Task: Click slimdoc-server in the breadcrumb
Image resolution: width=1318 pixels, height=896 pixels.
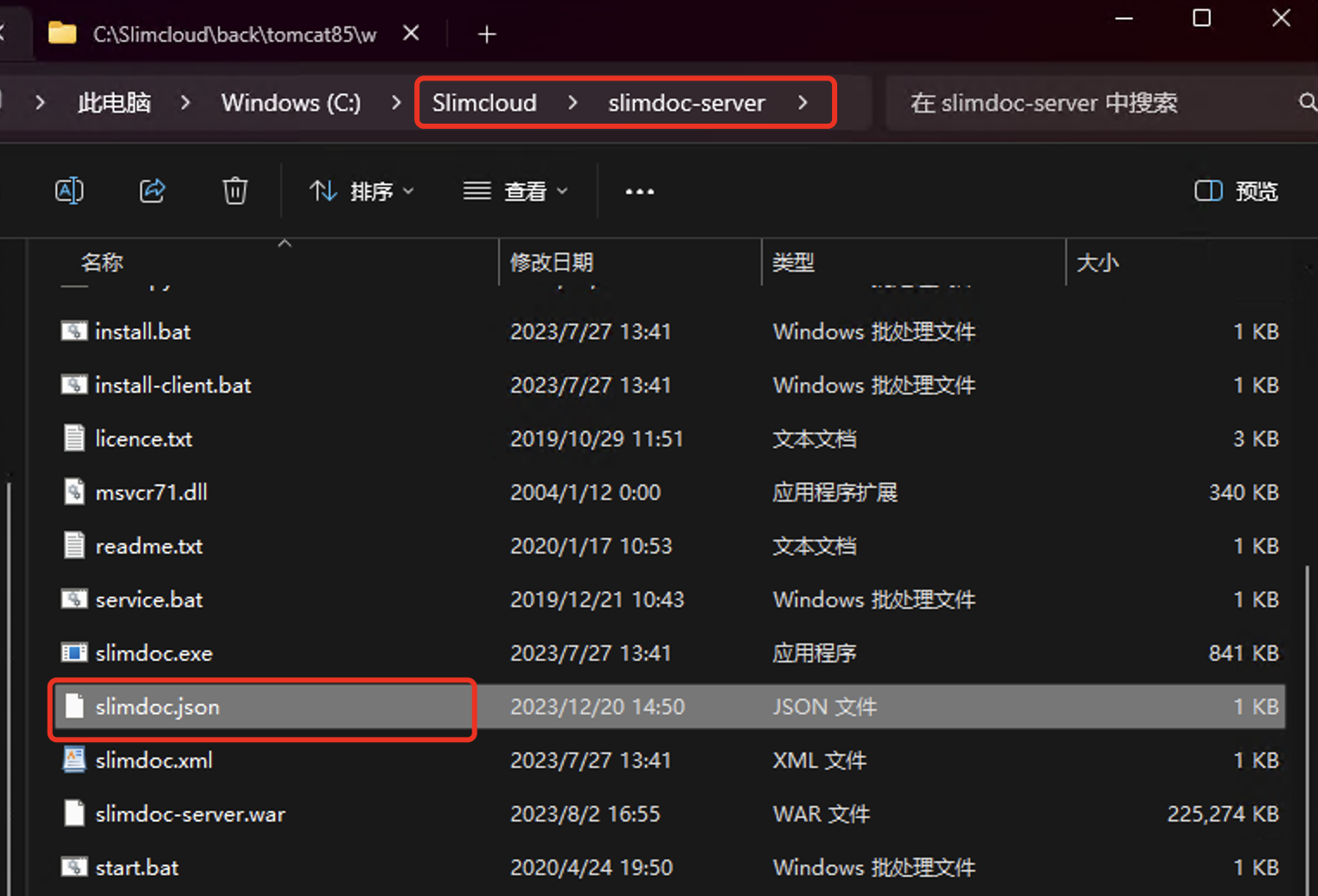Action: 687,103
